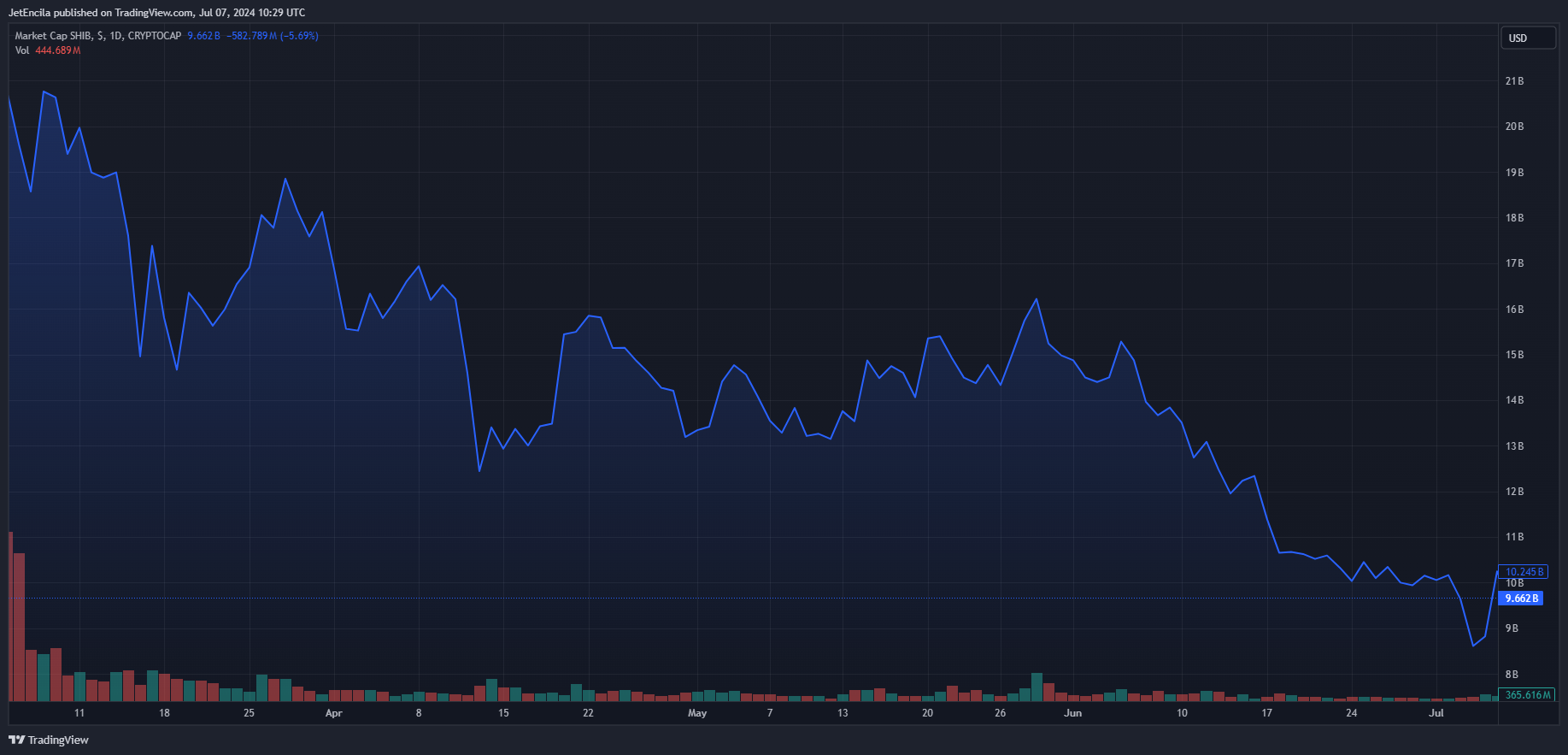Click the May date on time axis
The height and width of the screenshot is (755, 1568).
pos(697,713)
